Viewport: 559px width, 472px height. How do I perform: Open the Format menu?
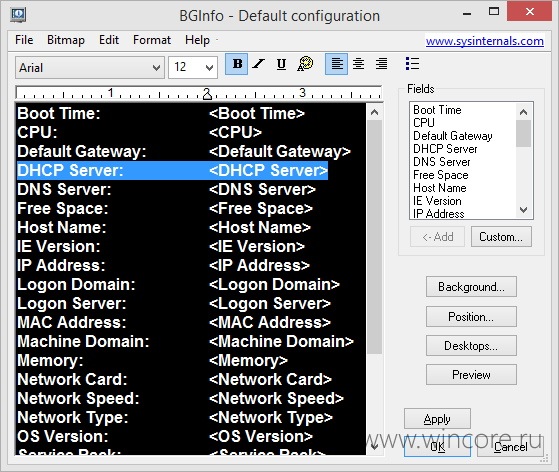point(152,40)
